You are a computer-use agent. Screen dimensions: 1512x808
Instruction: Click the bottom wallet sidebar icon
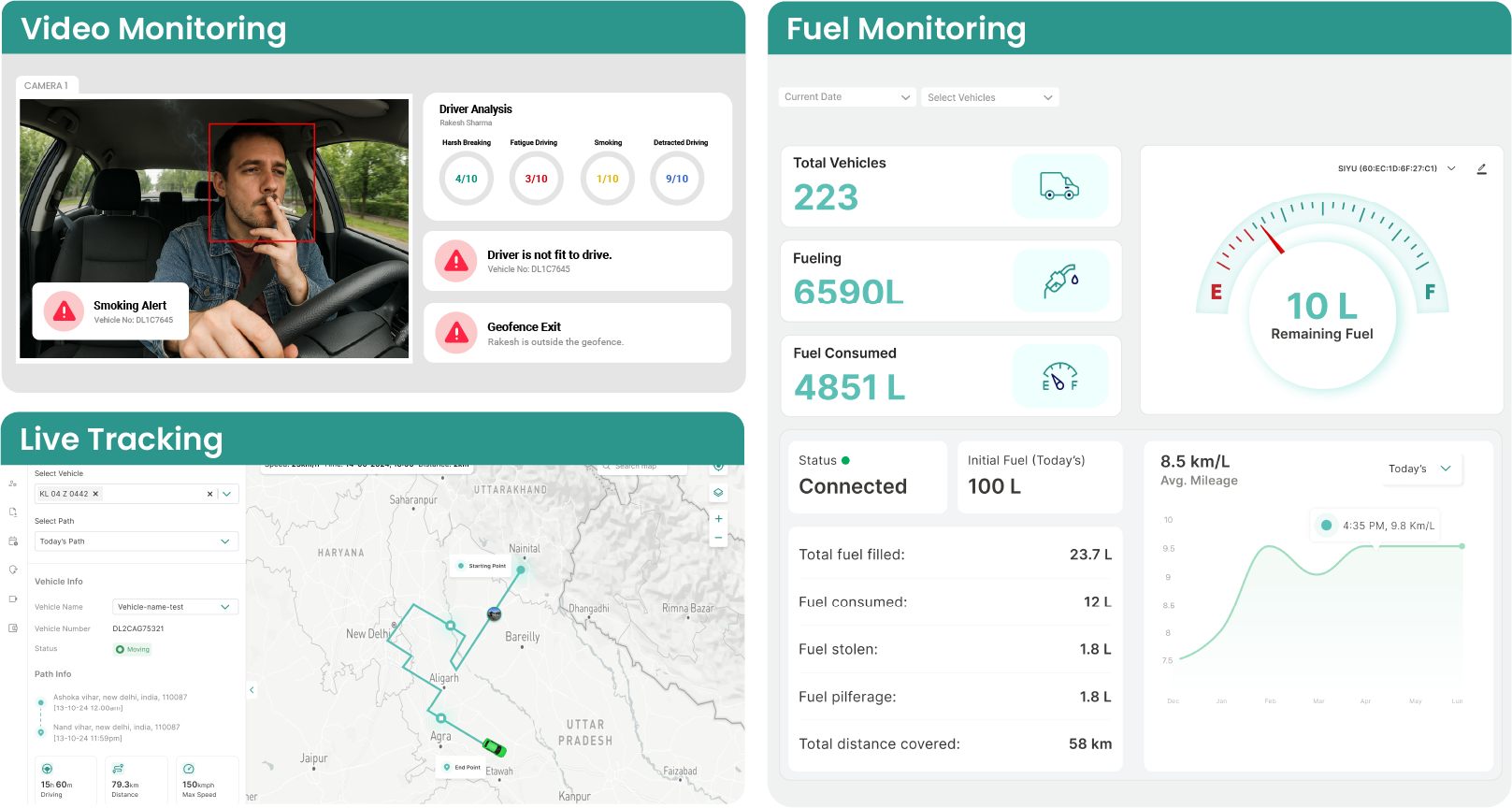point(13,628)
